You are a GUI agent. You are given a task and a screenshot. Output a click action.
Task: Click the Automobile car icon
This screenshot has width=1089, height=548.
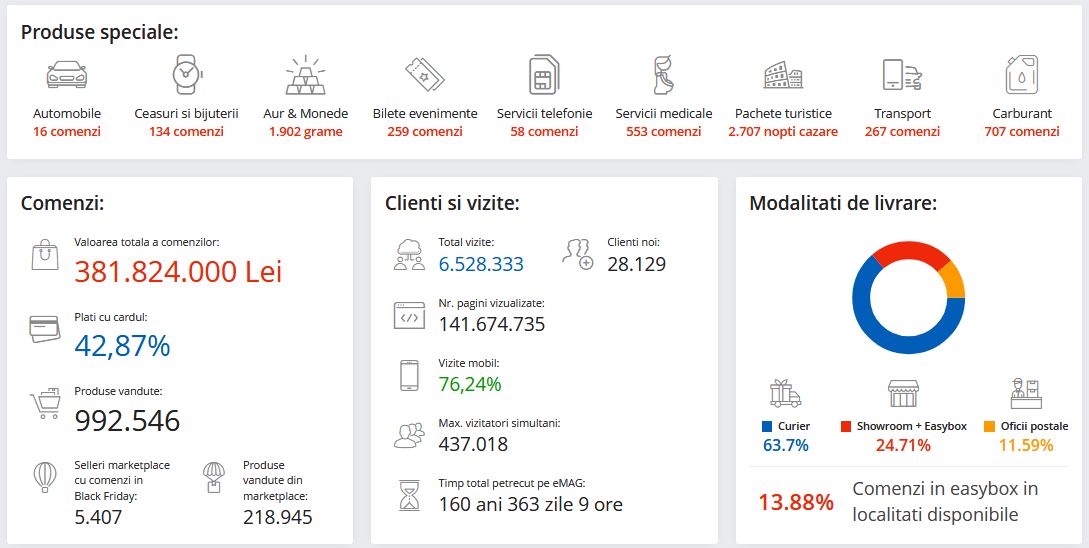coord(67,75)
